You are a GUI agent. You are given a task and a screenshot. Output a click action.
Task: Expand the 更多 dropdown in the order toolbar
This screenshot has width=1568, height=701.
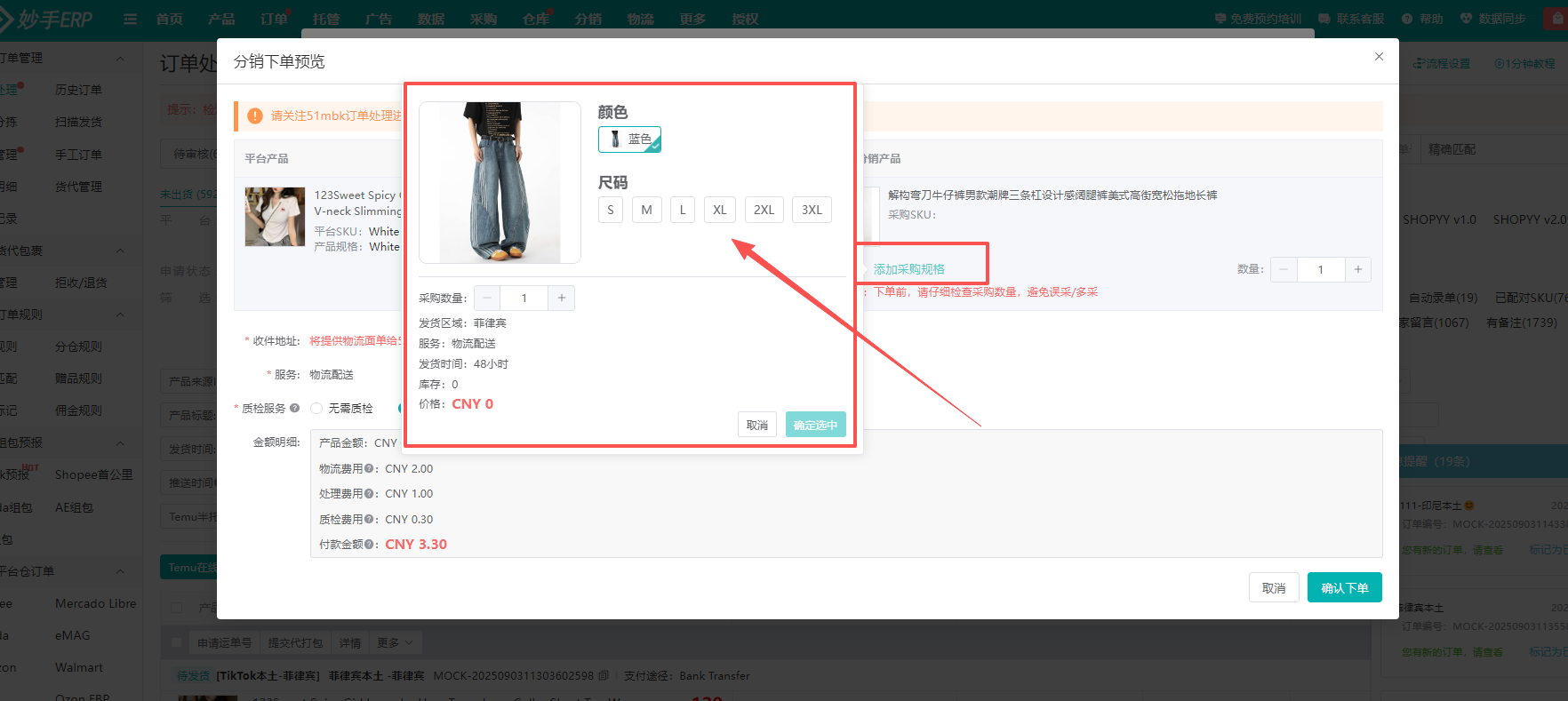tap(395, 642)
